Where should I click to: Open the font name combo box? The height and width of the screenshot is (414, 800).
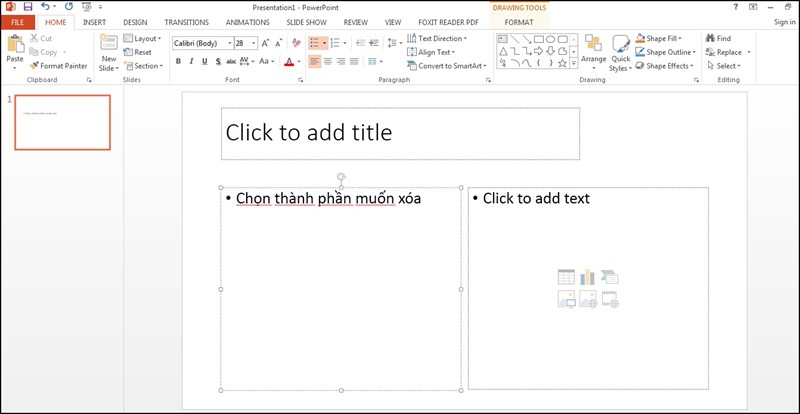click(x=203, y=43)
